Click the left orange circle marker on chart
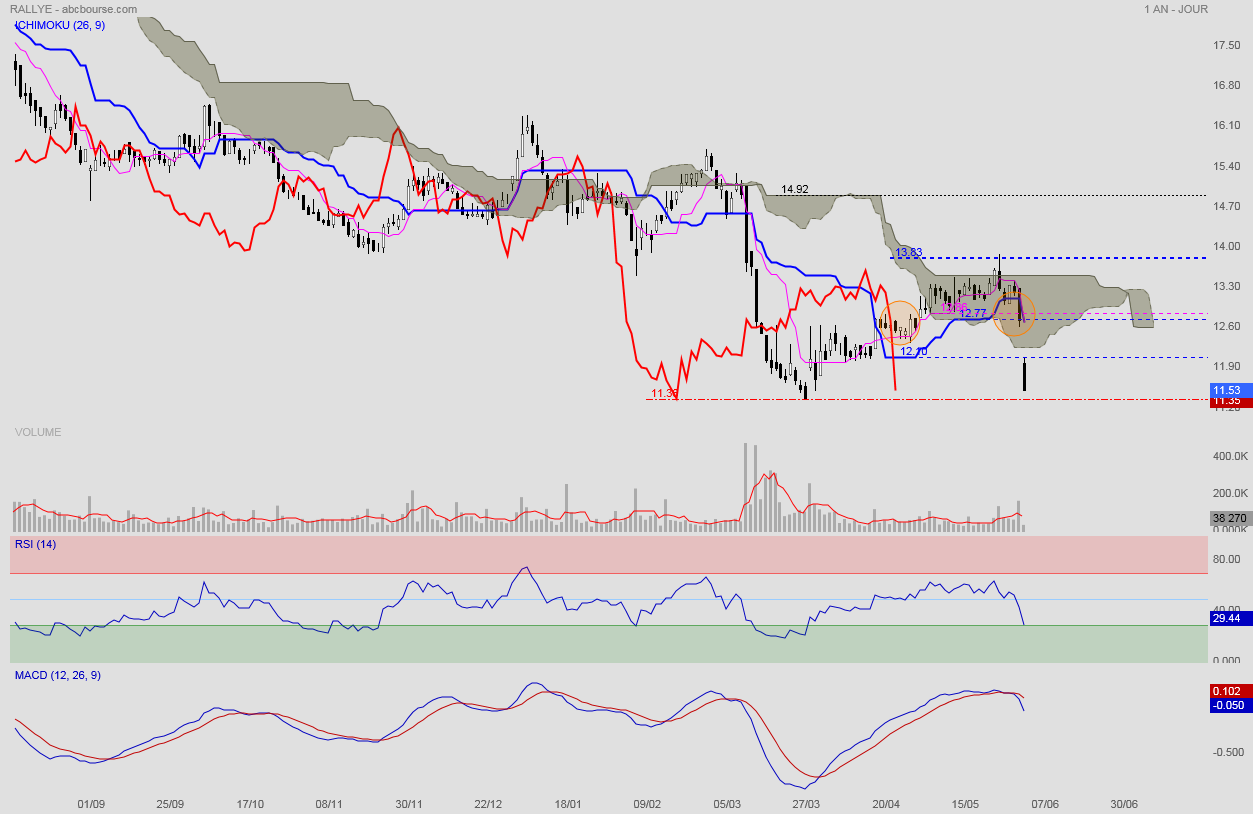This screenshot has height=814, width=1253. click(899, 322)
